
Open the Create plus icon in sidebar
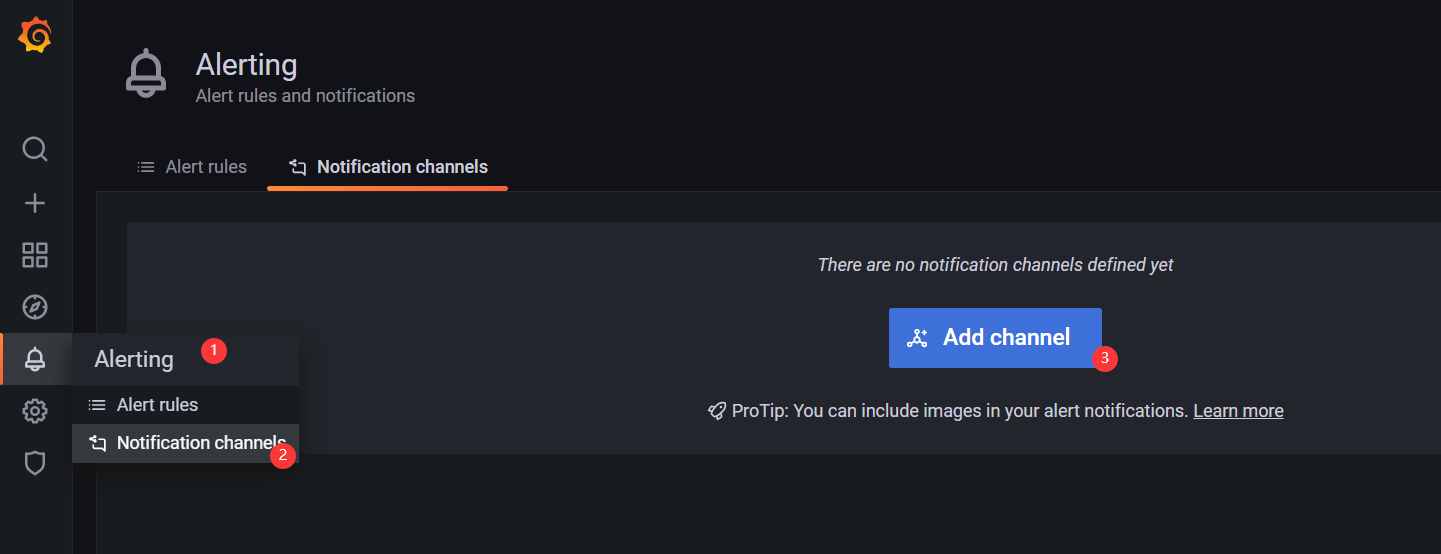[x=35, y=203]
